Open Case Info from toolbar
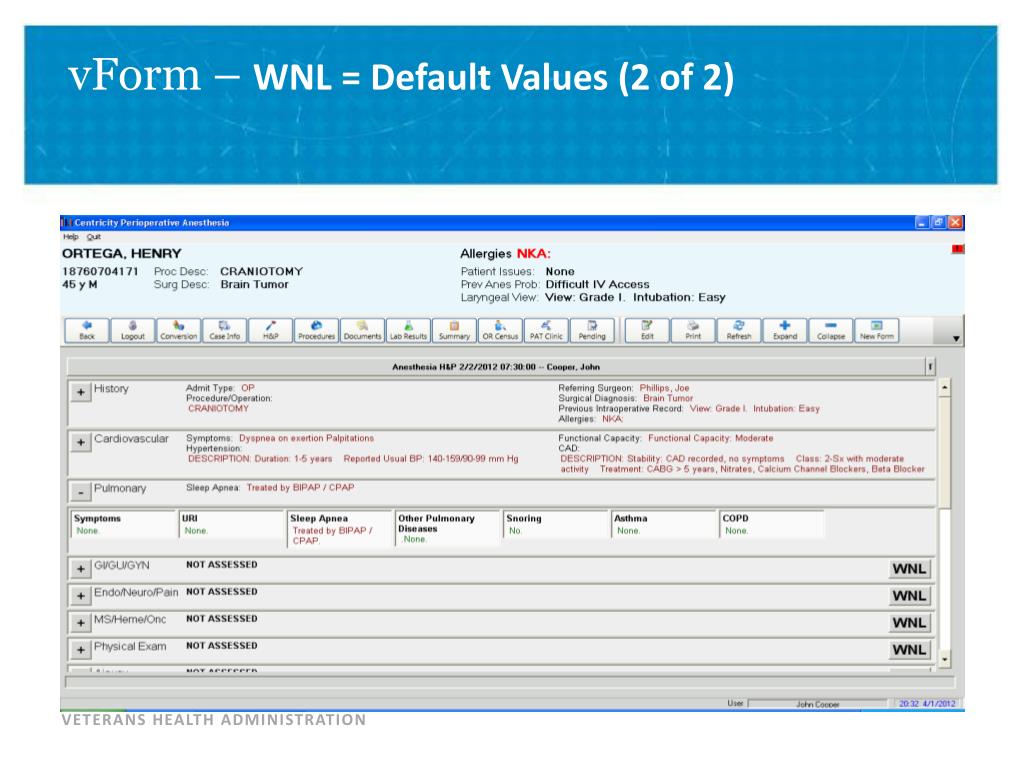This screenshot has height=768, width=1024. pyautogui.click(x=225, y=330)
